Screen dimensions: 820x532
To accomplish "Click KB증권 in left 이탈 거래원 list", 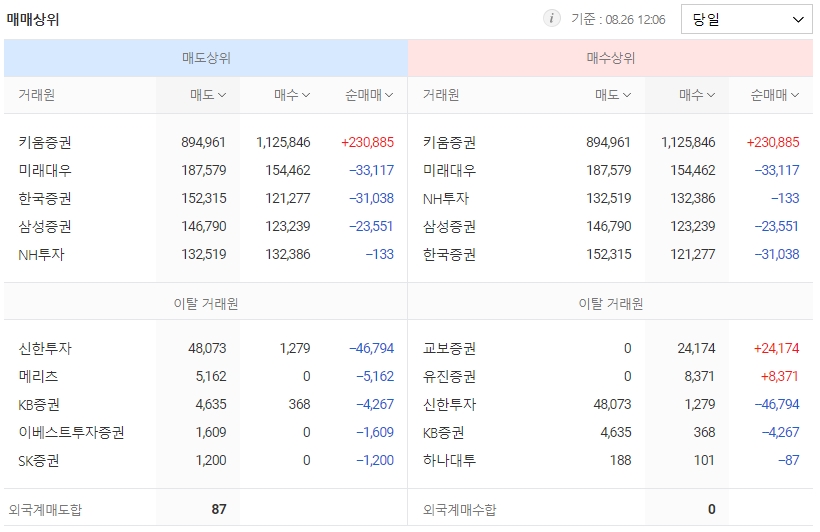I will click(39, 404).
